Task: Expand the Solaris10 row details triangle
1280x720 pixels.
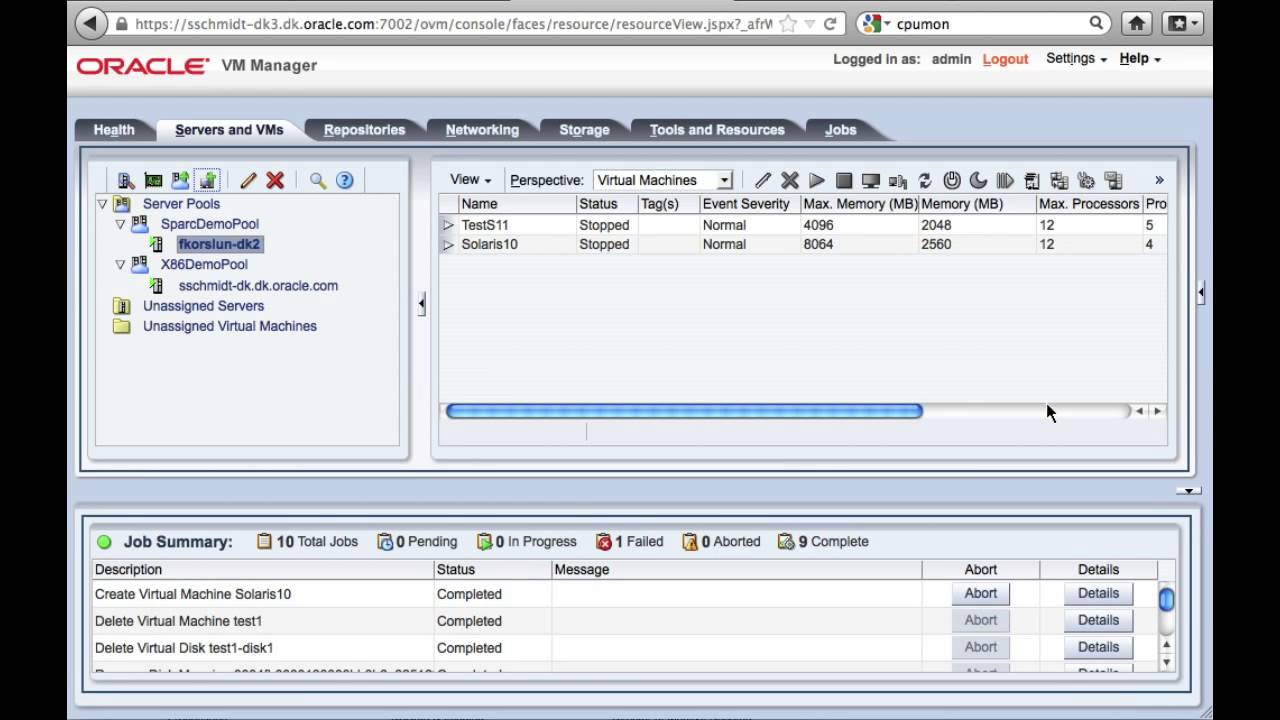Action: tap(448, 244)
